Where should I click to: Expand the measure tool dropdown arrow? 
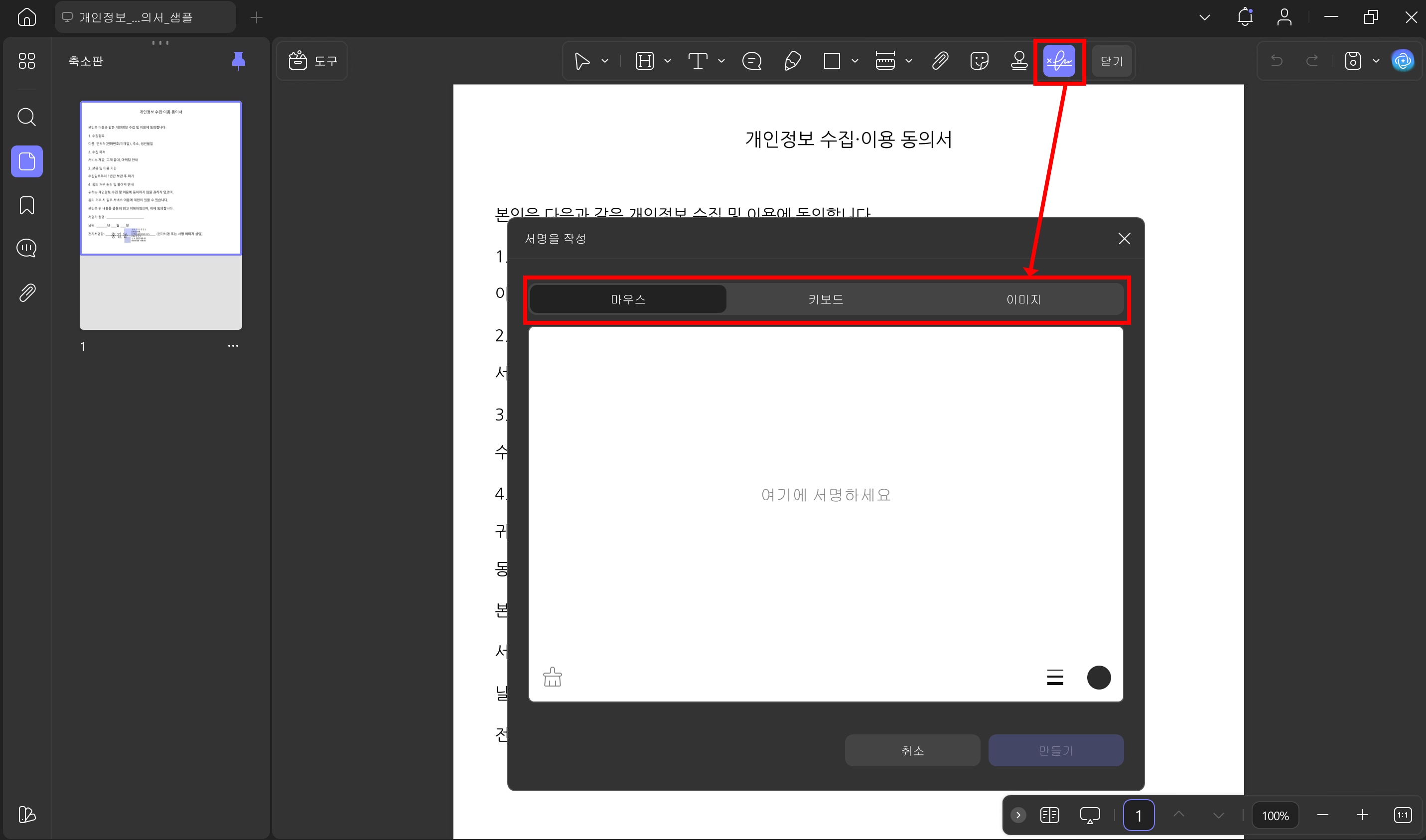pyautogui.click(x=909, y=61)
